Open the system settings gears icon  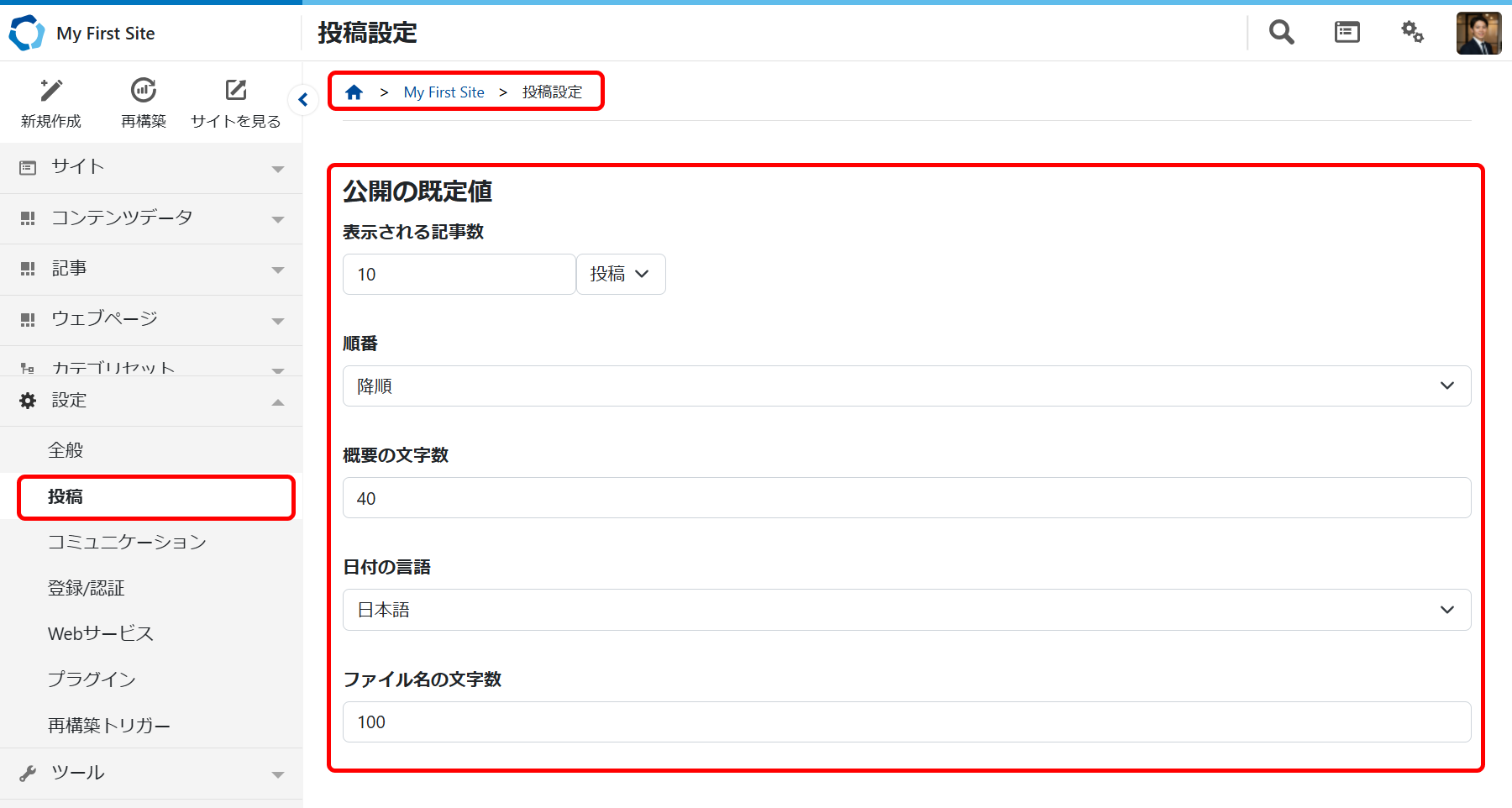pyautogui.click(x=1412, y=33)
